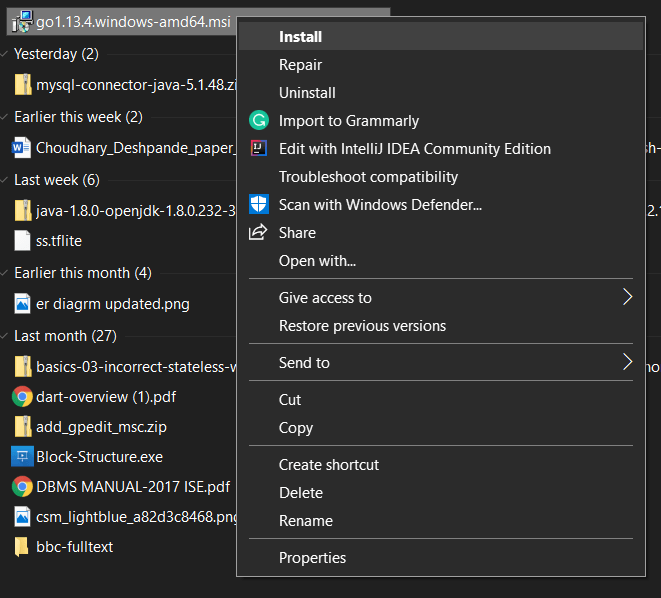This screenshot has height=598, width=661.
Task: Select er diagrm updated.png file
Action: click(x=112, y=304)
